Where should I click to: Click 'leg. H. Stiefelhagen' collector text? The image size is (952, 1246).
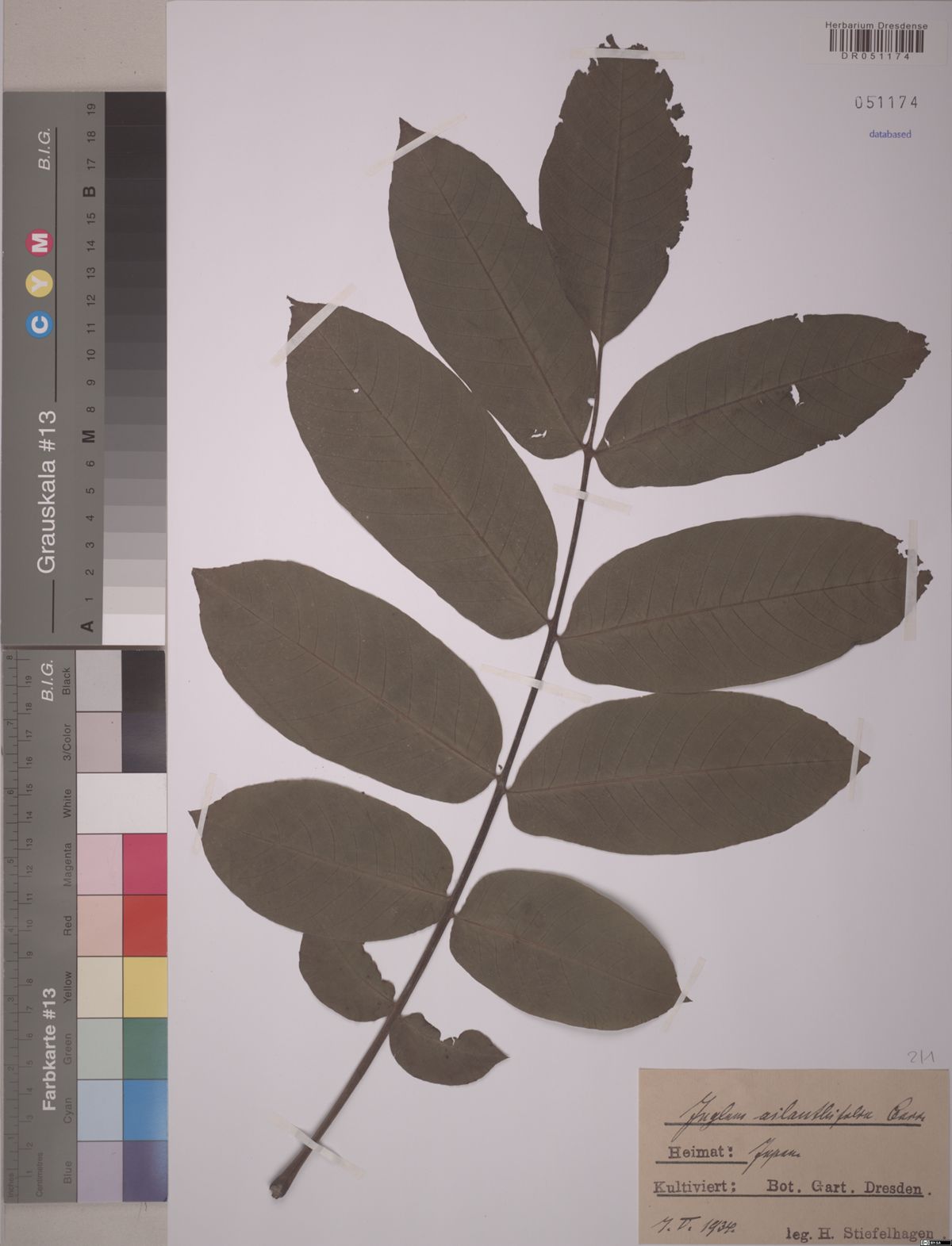point(859,1234)
